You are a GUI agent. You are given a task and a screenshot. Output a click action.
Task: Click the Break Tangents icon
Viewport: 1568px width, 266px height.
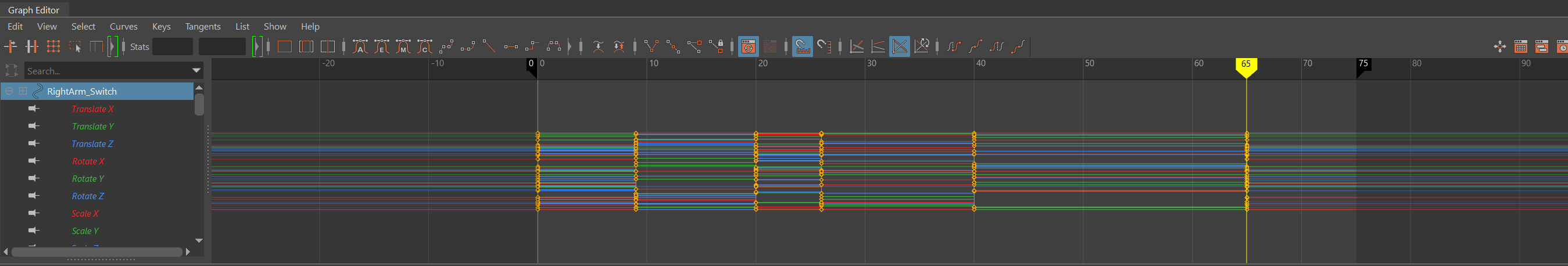click(651, 46)
